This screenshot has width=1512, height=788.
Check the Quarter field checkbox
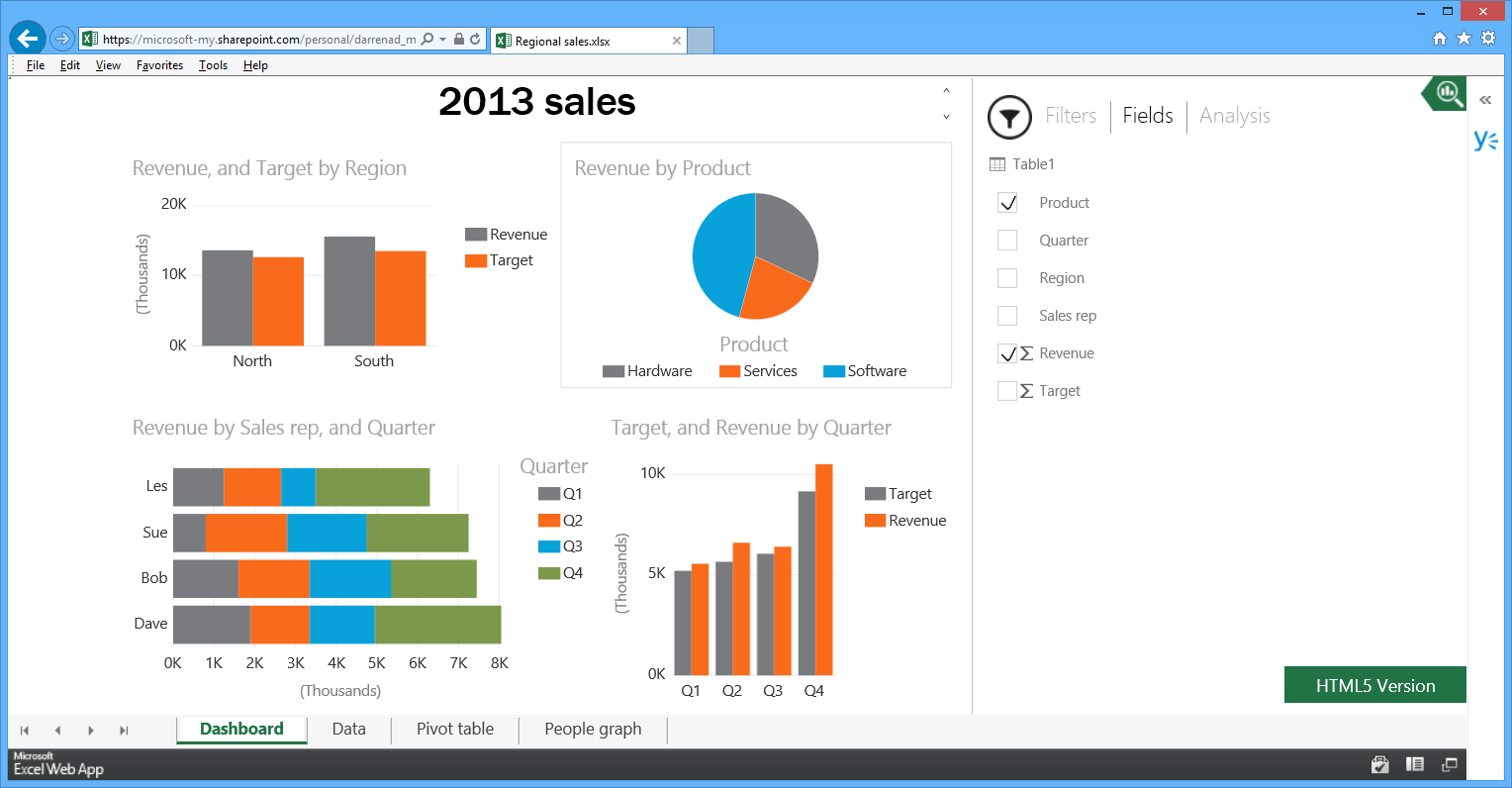1007,241
